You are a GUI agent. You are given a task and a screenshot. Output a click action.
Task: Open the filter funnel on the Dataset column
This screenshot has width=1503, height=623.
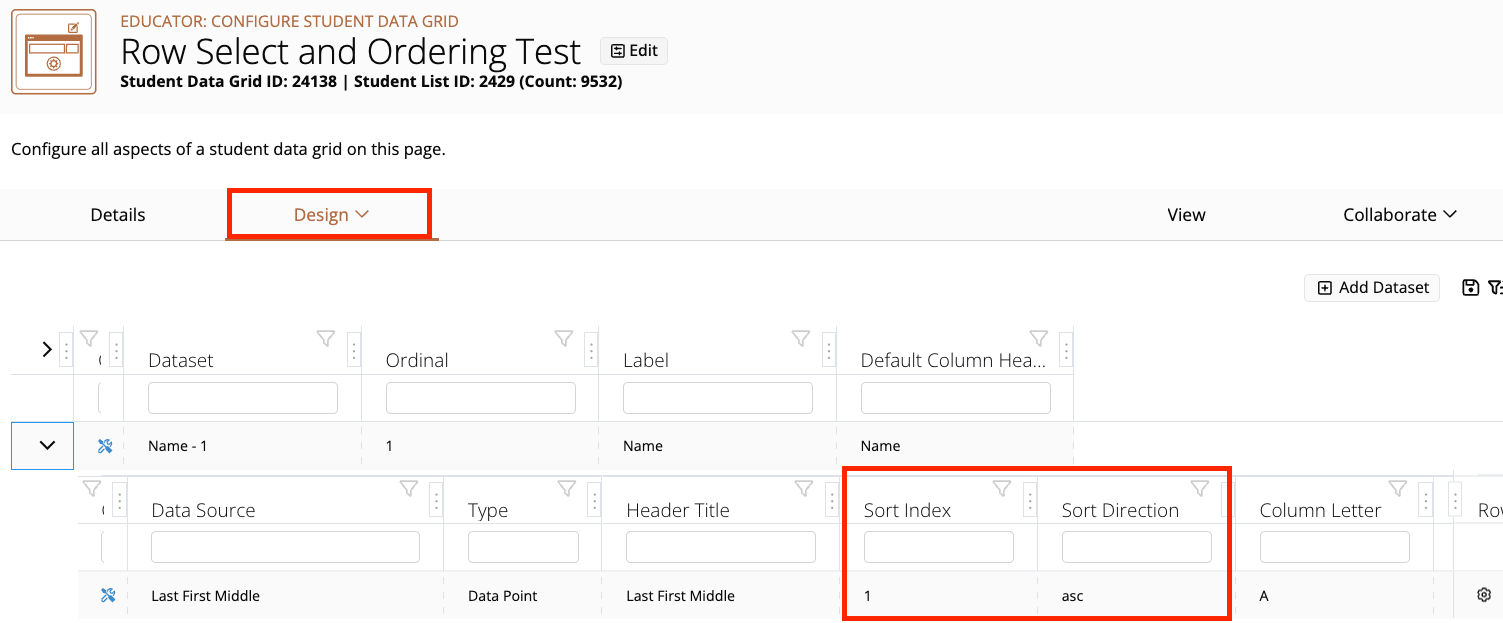tap(326, 338)
